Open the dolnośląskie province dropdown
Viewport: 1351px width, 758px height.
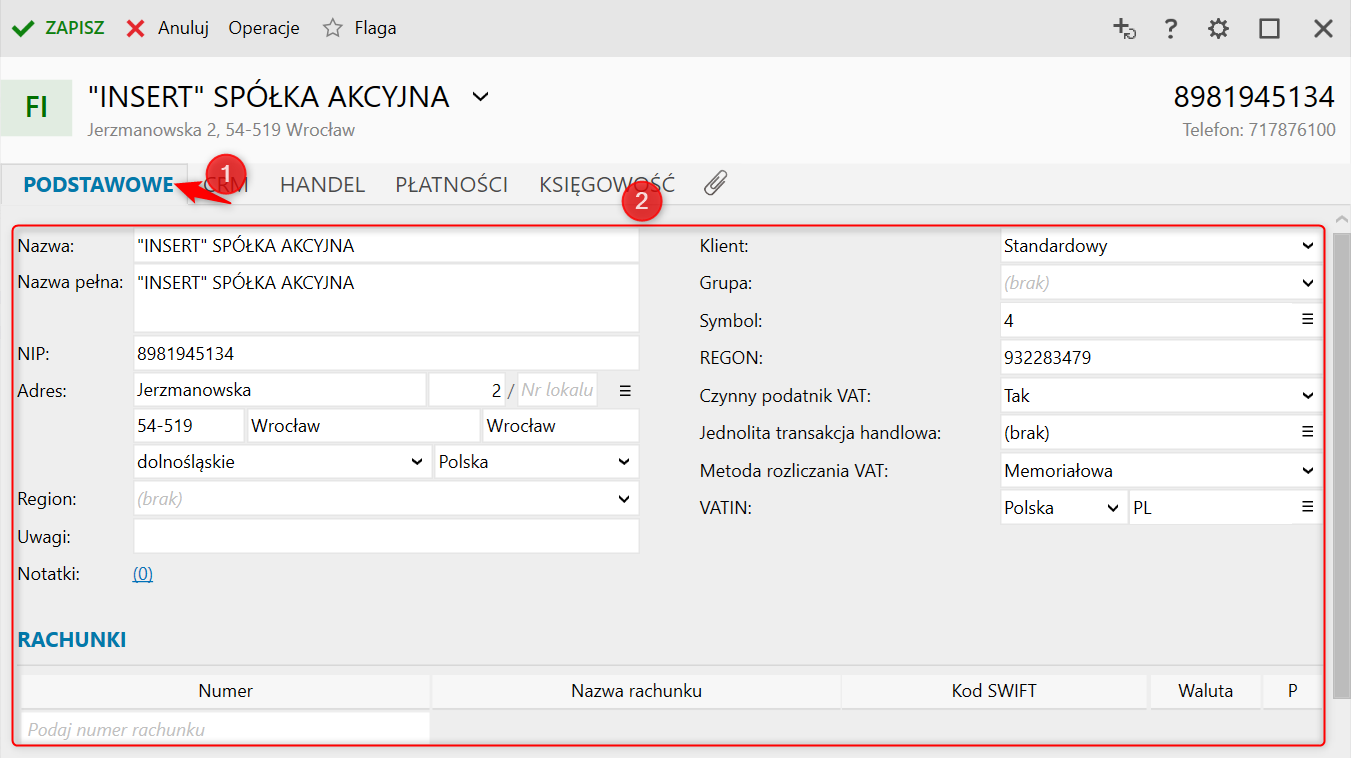pyautogui.click(x=417, y=462)
